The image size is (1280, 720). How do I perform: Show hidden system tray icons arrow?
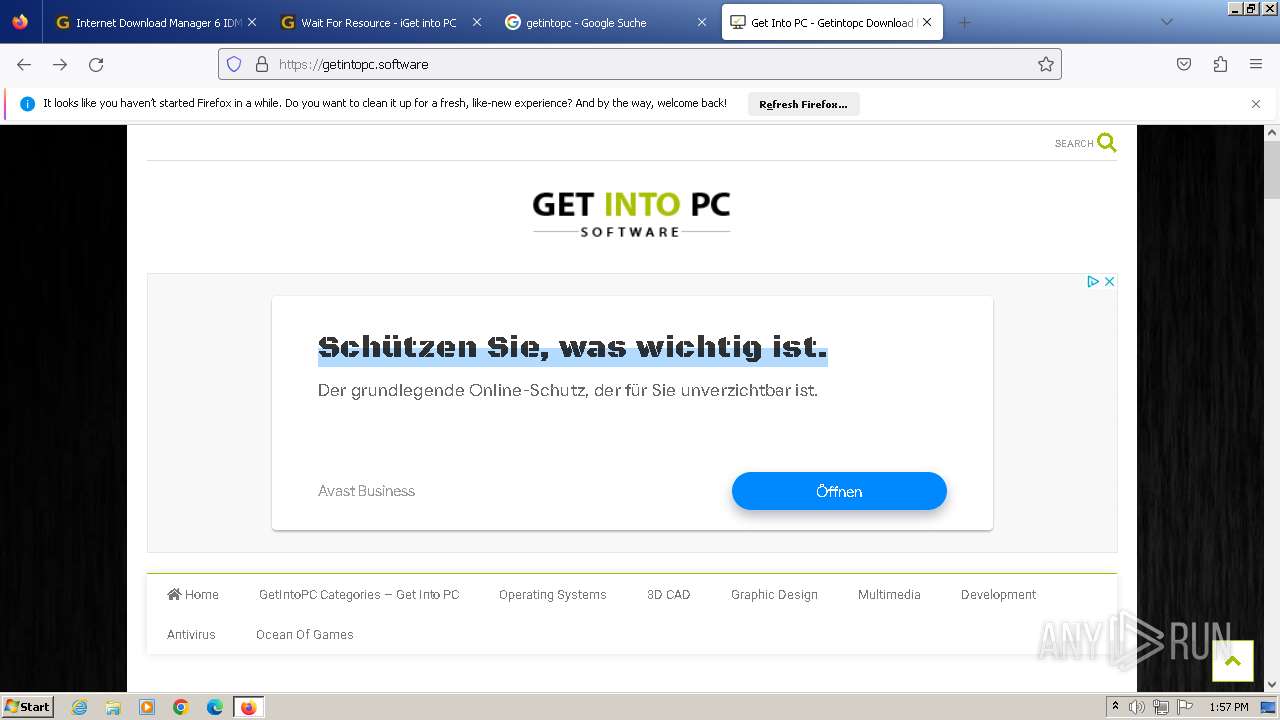(1115, 707)
